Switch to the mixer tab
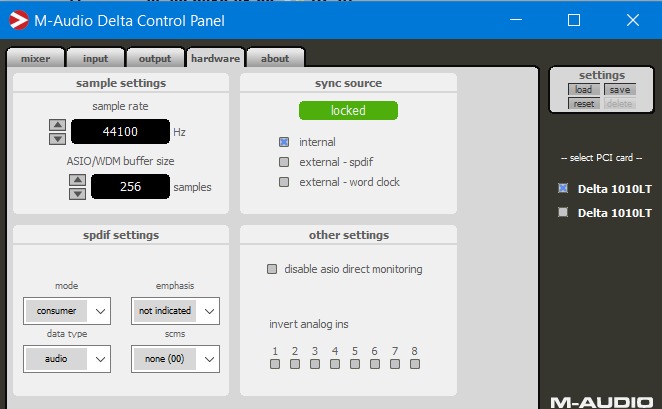 [35, 59]
